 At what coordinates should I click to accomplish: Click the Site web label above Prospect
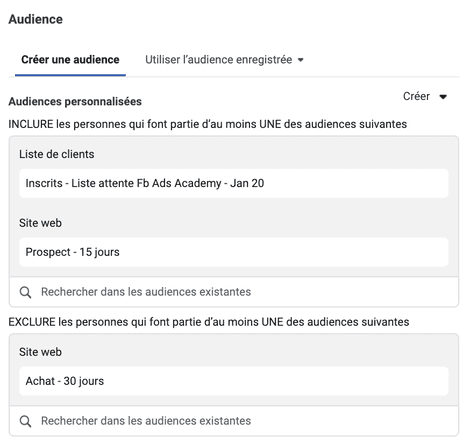click(40, 223)
